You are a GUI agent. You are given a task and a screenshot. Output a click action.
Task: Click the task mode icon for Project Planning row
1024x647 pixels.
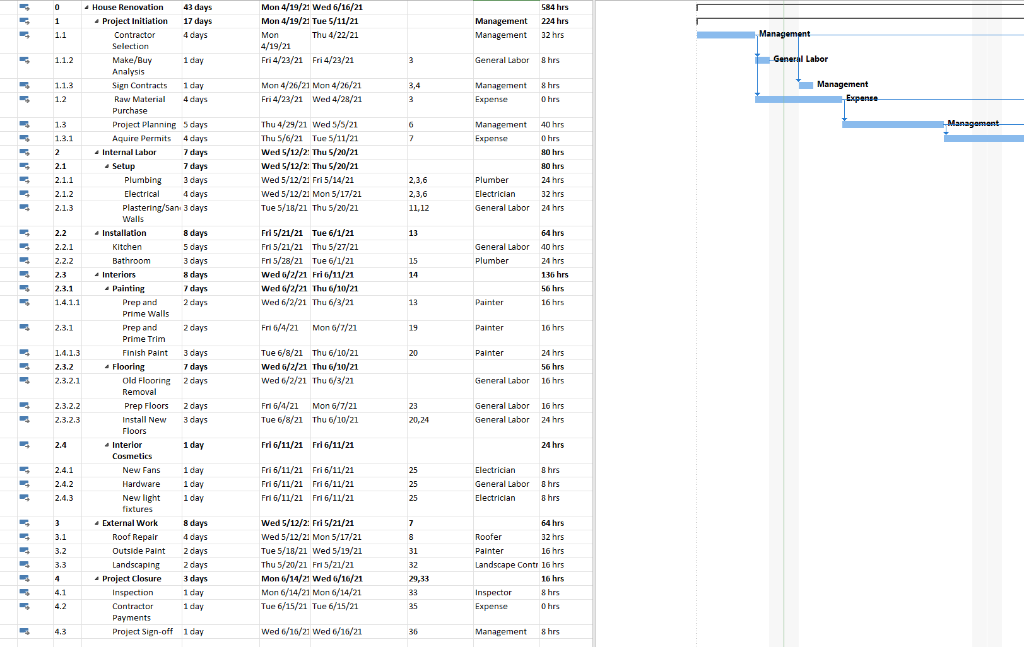[24, 124]
